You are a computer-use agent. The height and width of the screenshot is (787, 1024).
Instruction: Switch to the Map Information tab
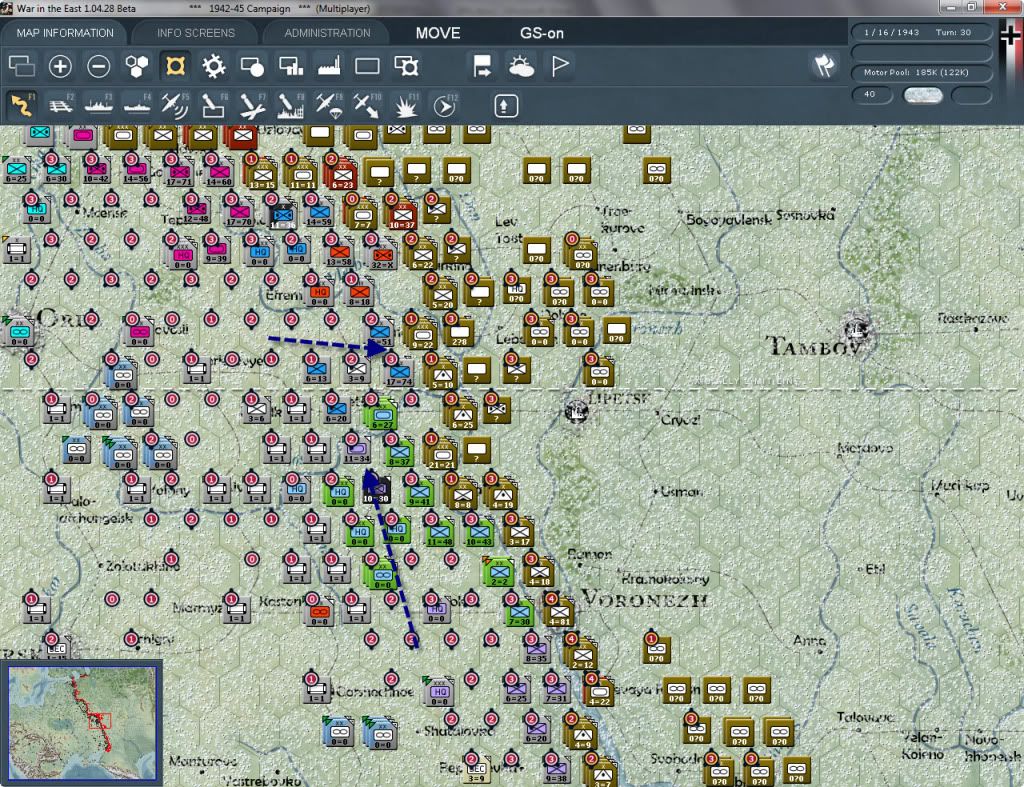[x=65, y=33]
